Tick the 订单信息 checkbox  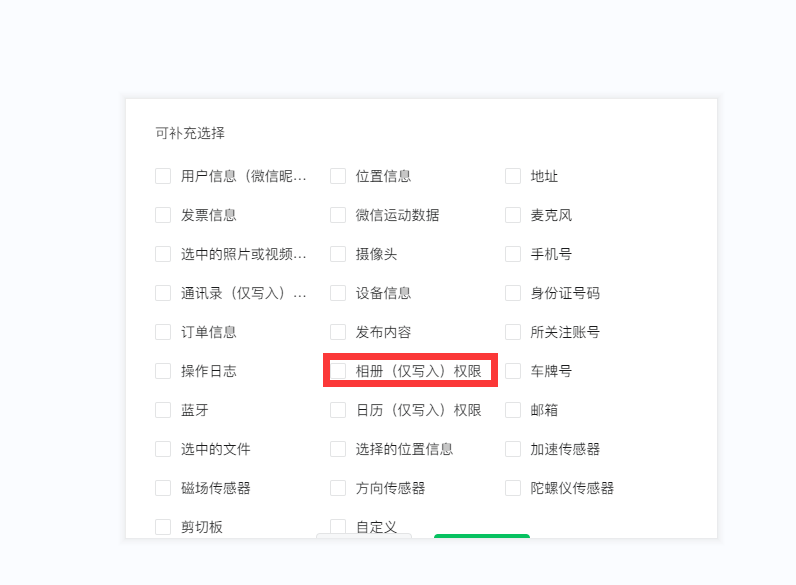point(163,332)
